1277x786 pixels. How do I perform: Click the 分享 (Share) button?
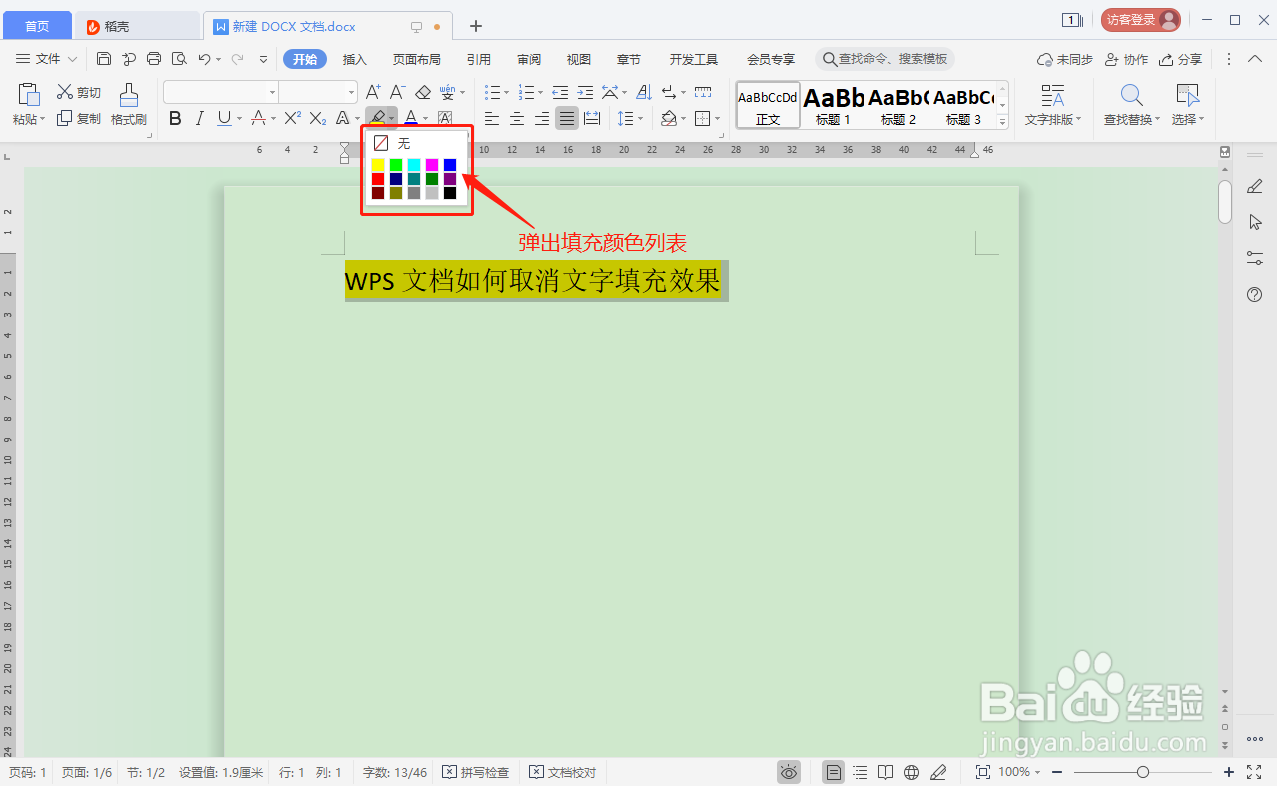pyautogui.click(x=1181, y=59)
